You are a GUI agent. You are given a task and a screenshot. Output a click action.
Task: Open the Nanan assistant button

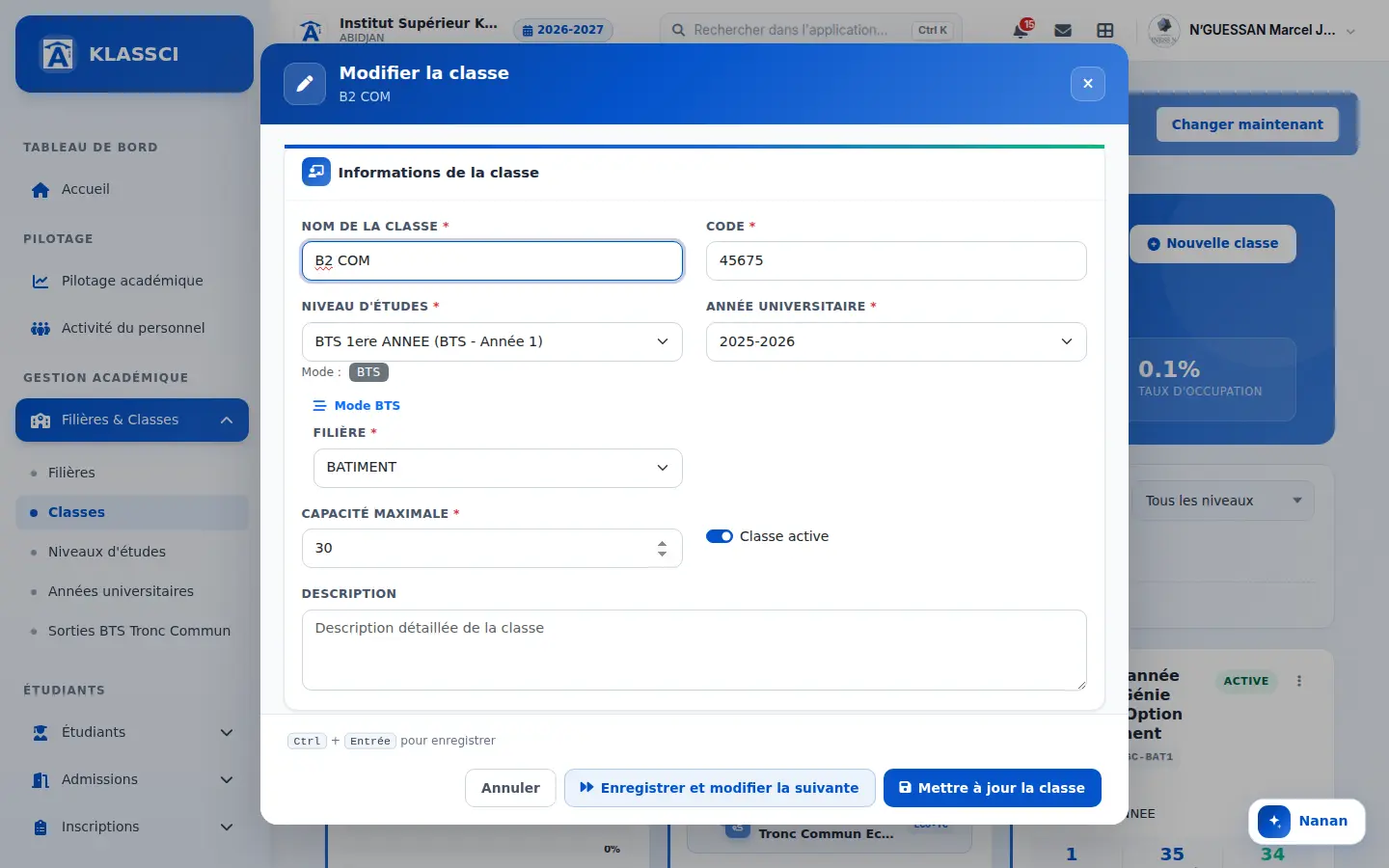click(1306, 822)
